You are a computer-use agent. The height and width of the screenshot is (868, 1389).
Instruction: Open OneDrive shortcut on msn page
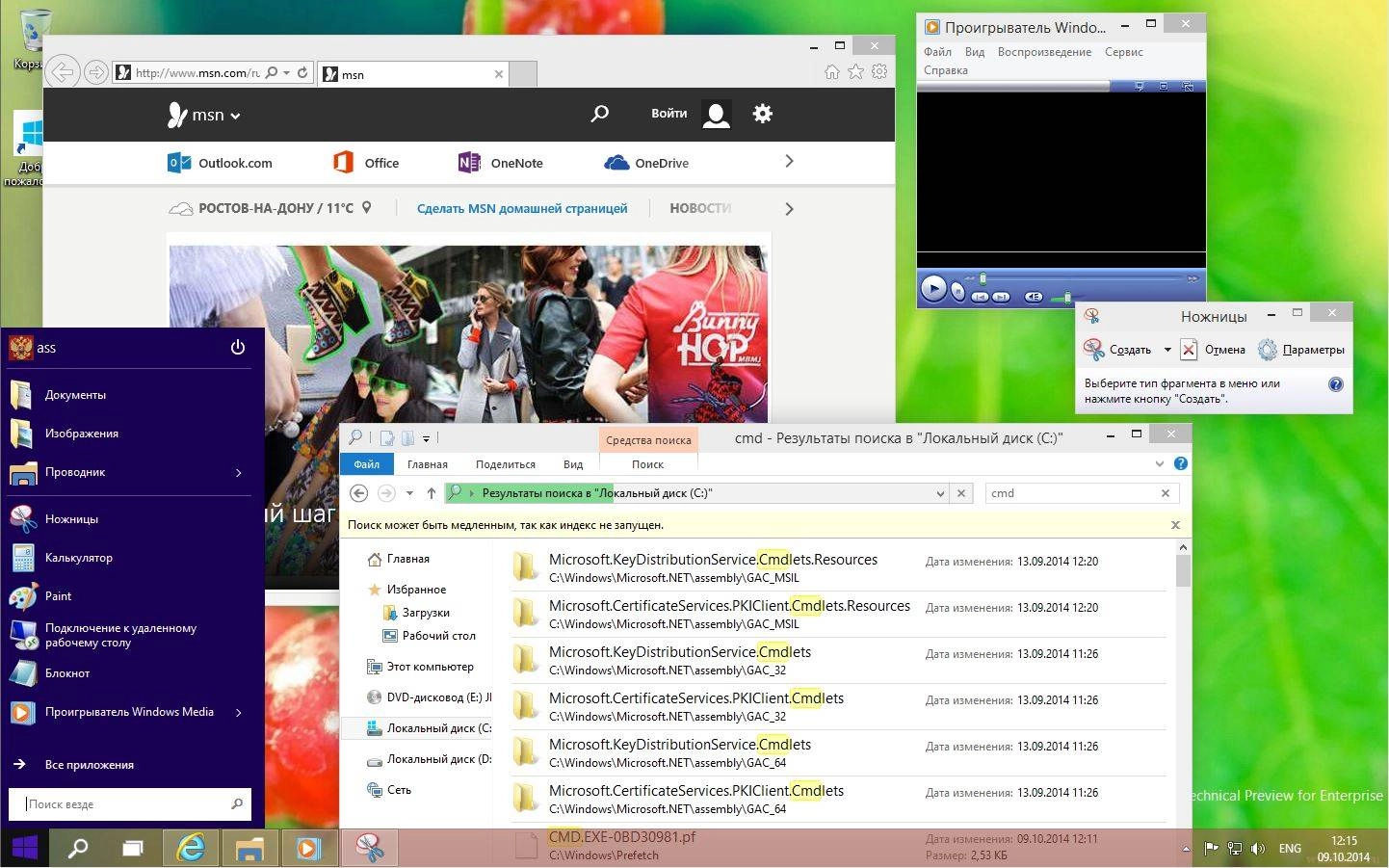point(646,163)
